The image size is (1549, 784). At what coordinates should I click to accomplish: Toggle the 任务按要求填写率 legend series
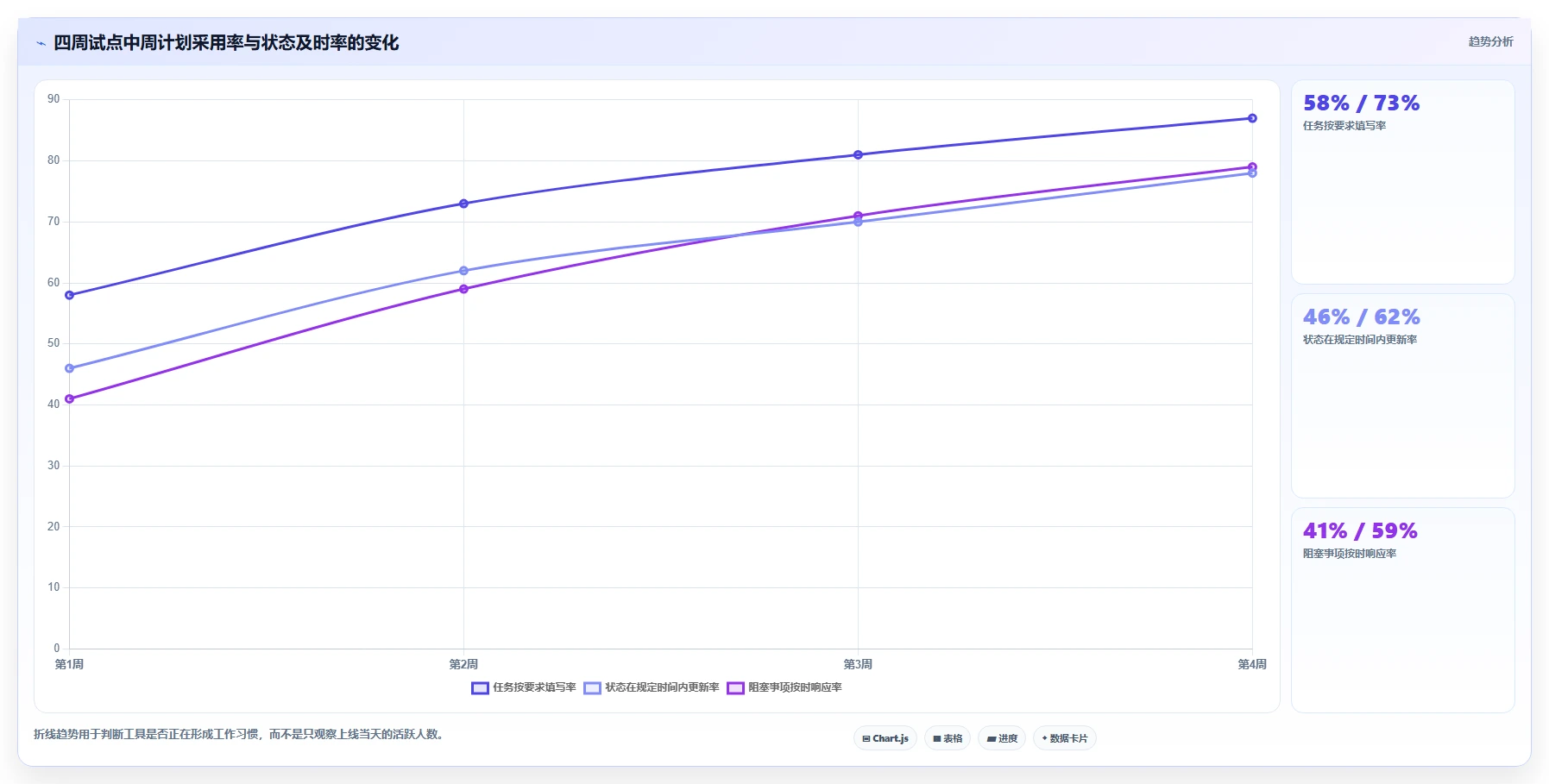tap(524, 687)
